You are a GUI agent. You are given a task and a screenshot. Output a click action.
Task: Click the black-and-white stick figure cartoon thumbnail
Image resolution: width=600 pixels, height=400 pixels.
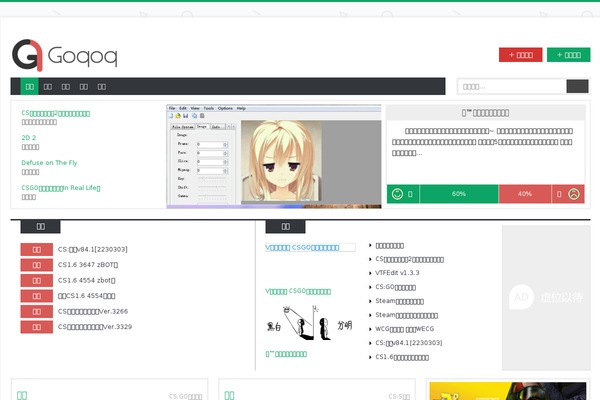tap(309, 323)
